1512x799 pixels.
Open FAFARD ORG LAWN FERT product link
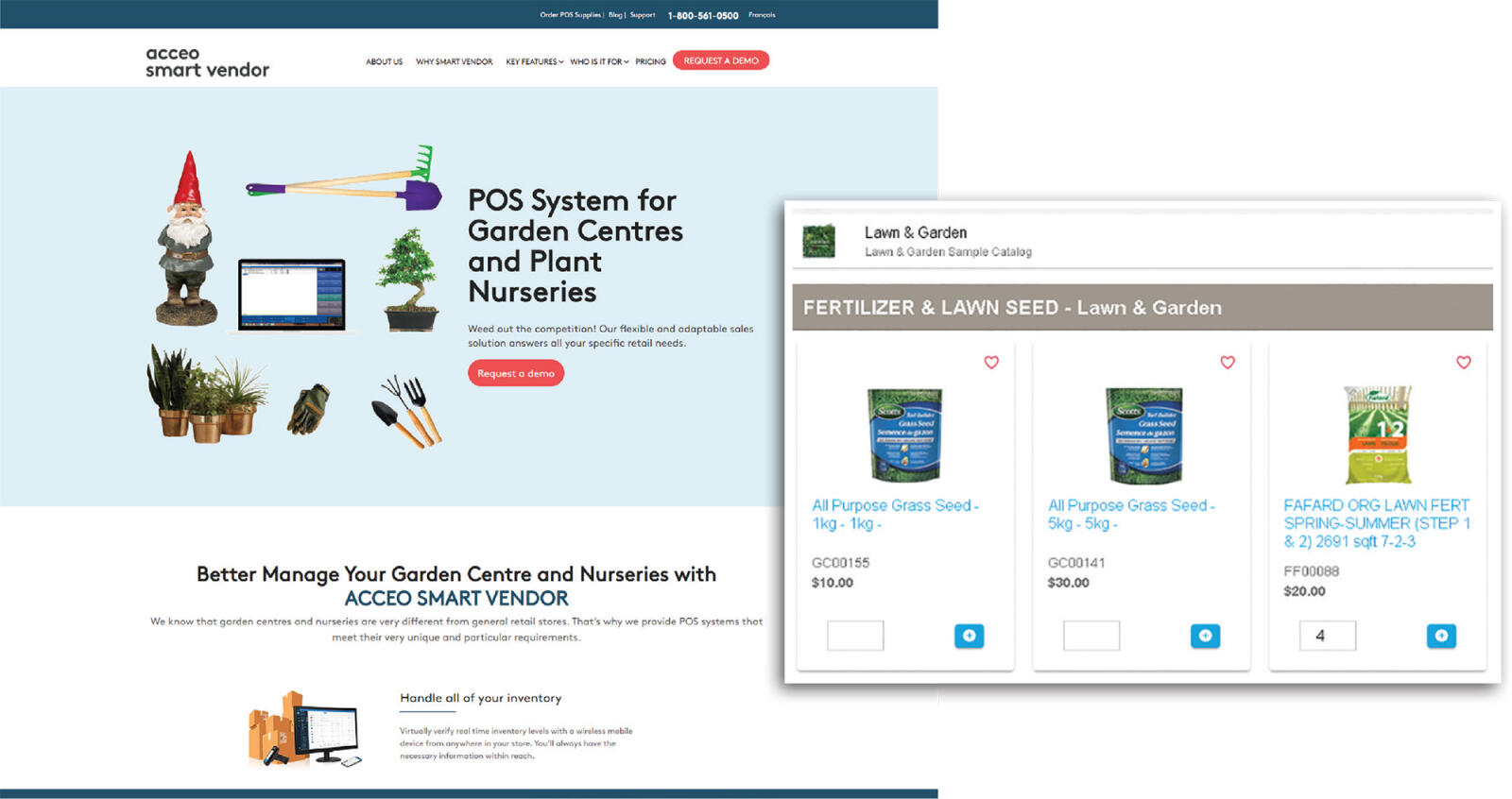tap(1377, 523)
